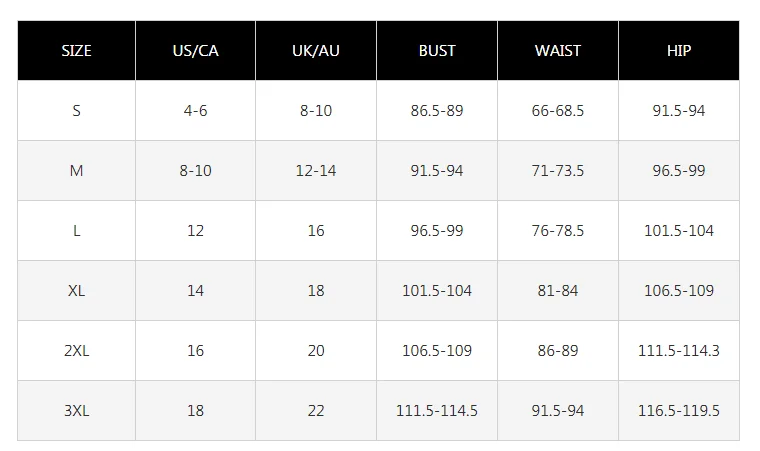
Task: Click UK/AU value 12-14
Action: (316, 170)
